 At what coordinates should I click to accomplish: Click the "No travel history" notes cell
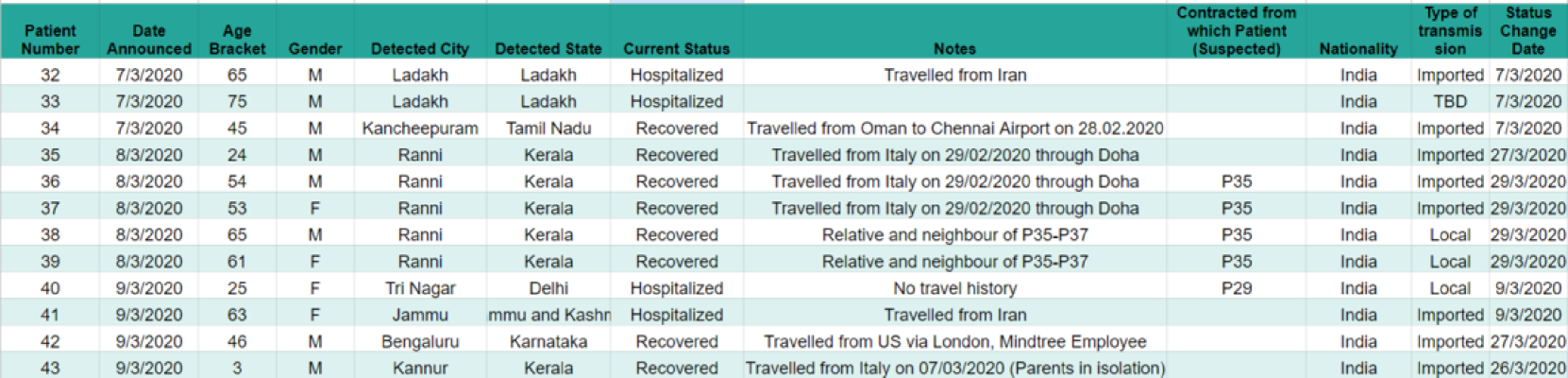pyautogui.click(x=954, y=288)
